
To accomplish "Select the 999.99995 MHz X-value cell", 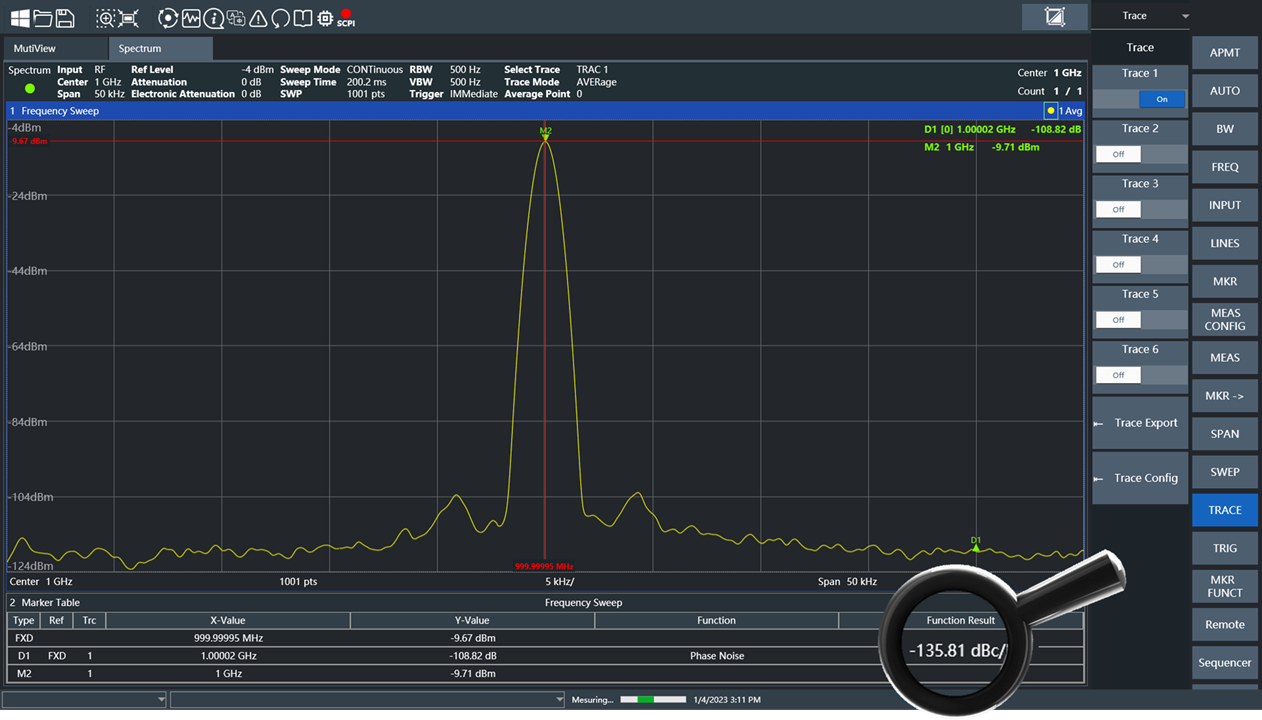I will (228, 638).
